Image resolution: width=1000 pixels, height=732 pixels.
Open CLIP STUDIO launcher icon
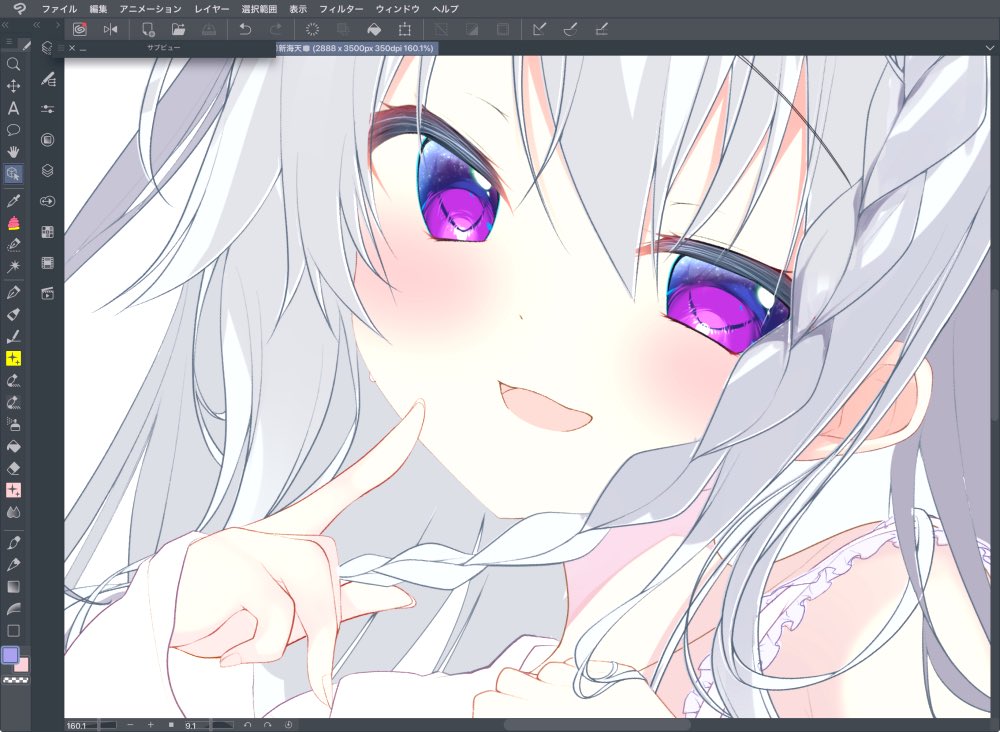79,29
